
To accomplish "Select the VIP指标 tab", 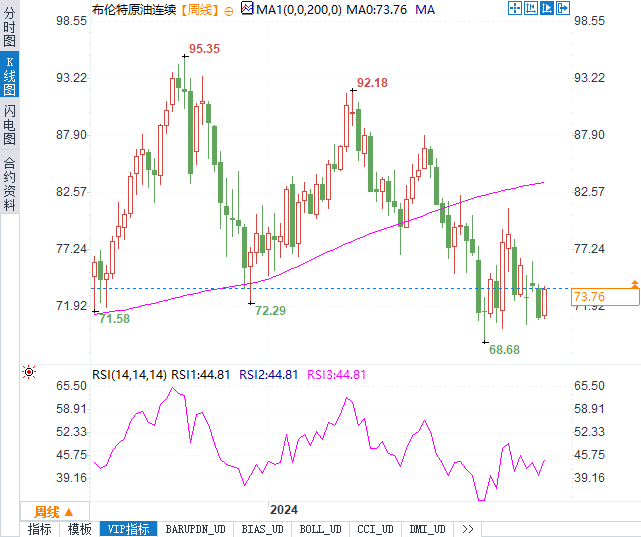I will click(128, 529).
